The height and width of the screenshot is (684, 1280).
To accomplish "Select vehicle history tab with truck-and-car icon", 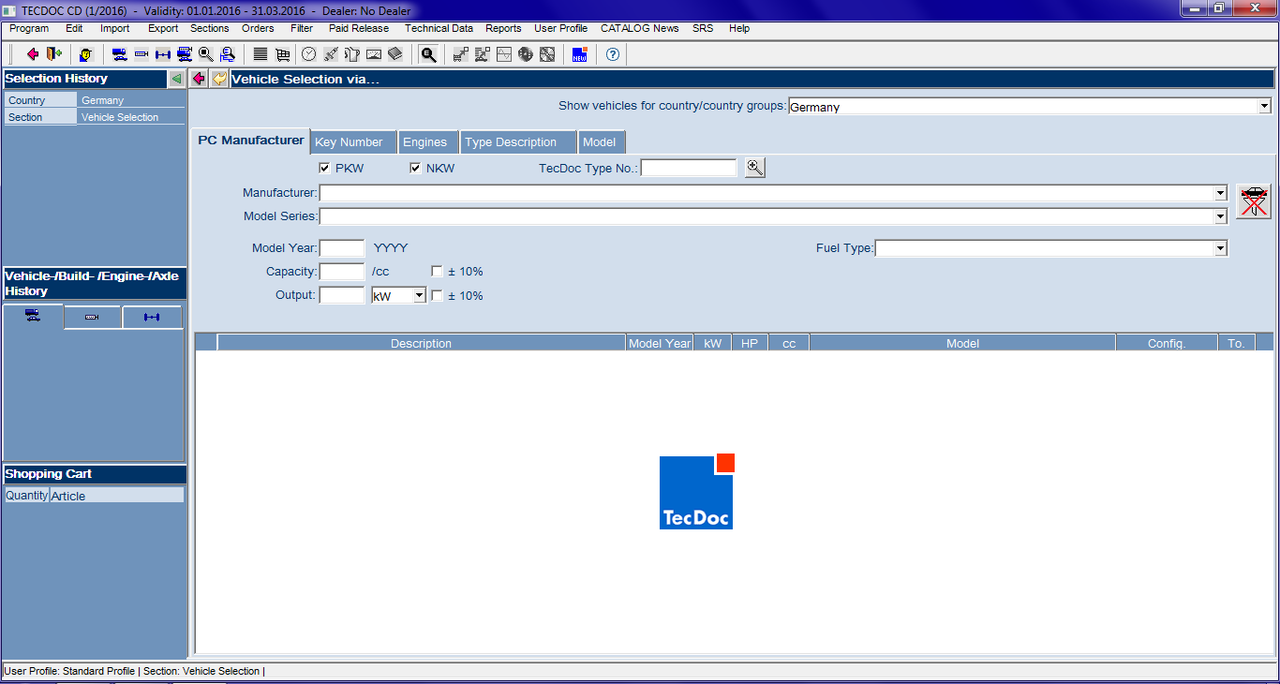I will pyautogui.click(x=33, y=317).
